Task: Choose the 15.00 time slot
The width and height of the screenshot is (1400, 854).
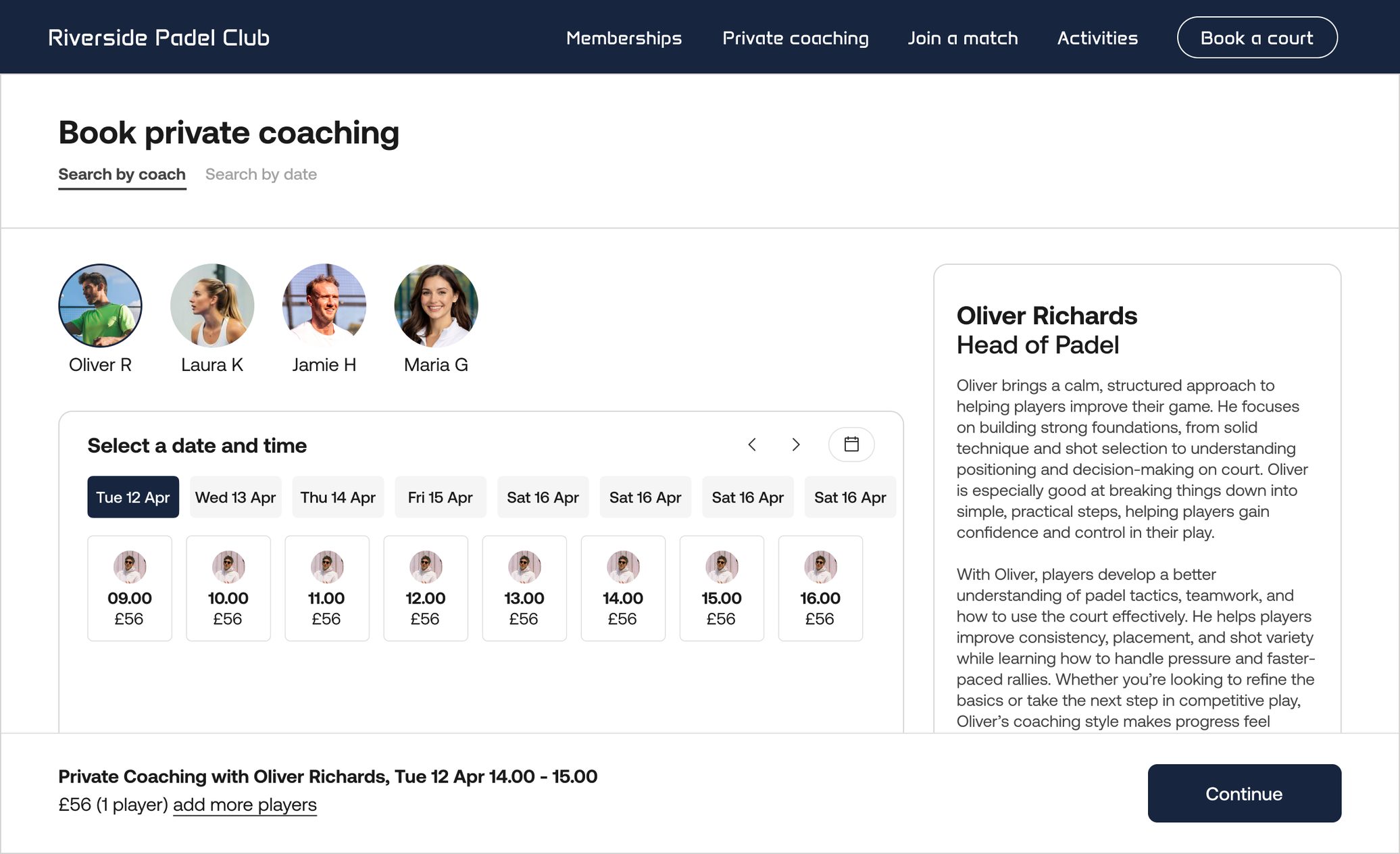Action: tap(722, 588)
